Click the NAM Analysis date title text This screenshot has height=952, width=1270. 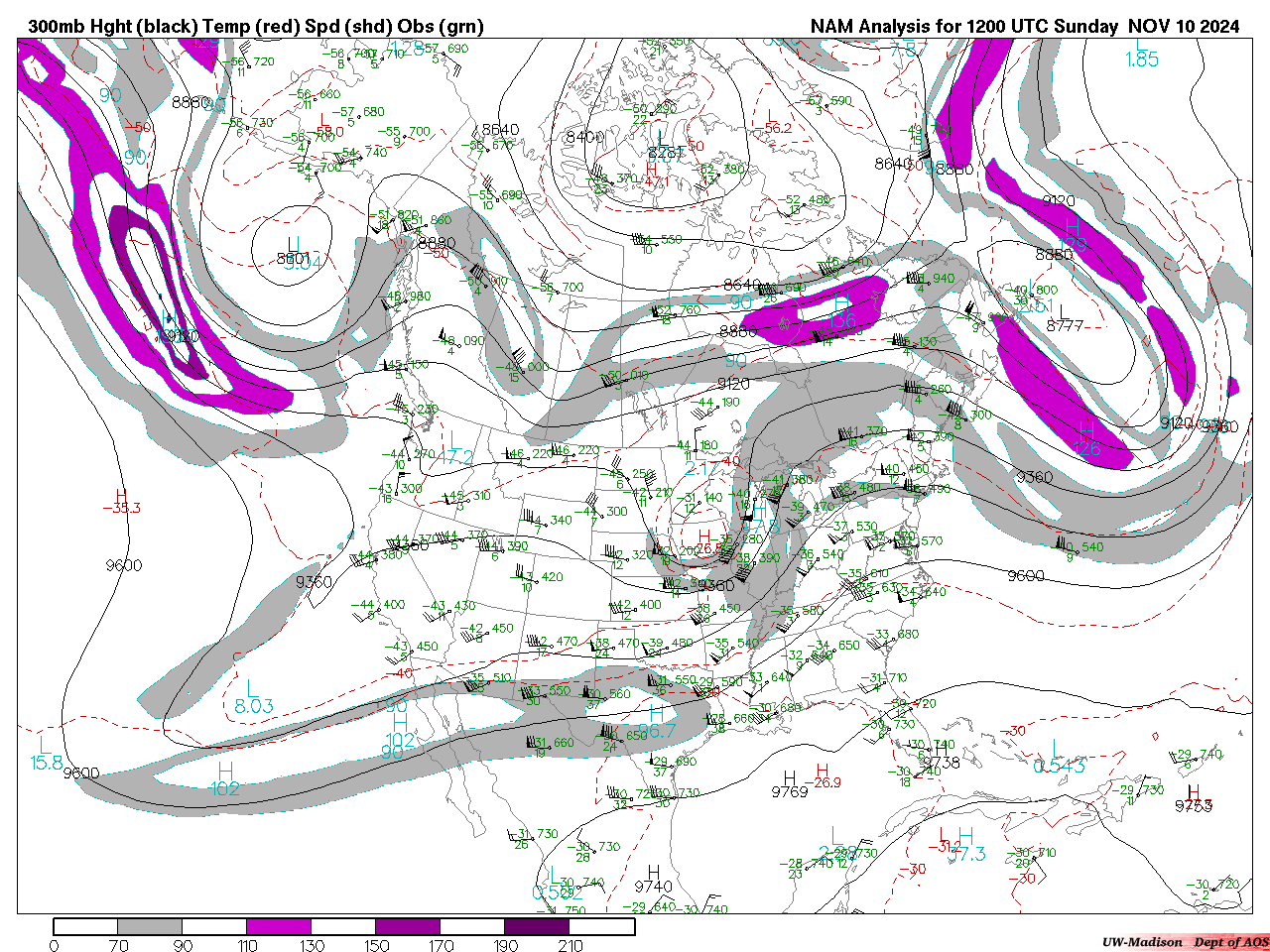click(1024, 27)
